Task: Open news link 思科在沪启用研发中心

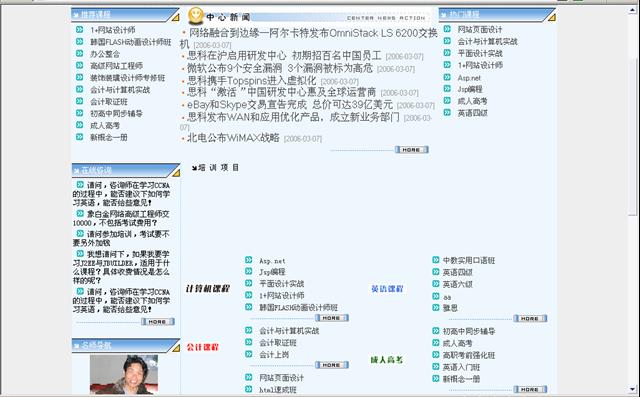Action: (236, 55)
